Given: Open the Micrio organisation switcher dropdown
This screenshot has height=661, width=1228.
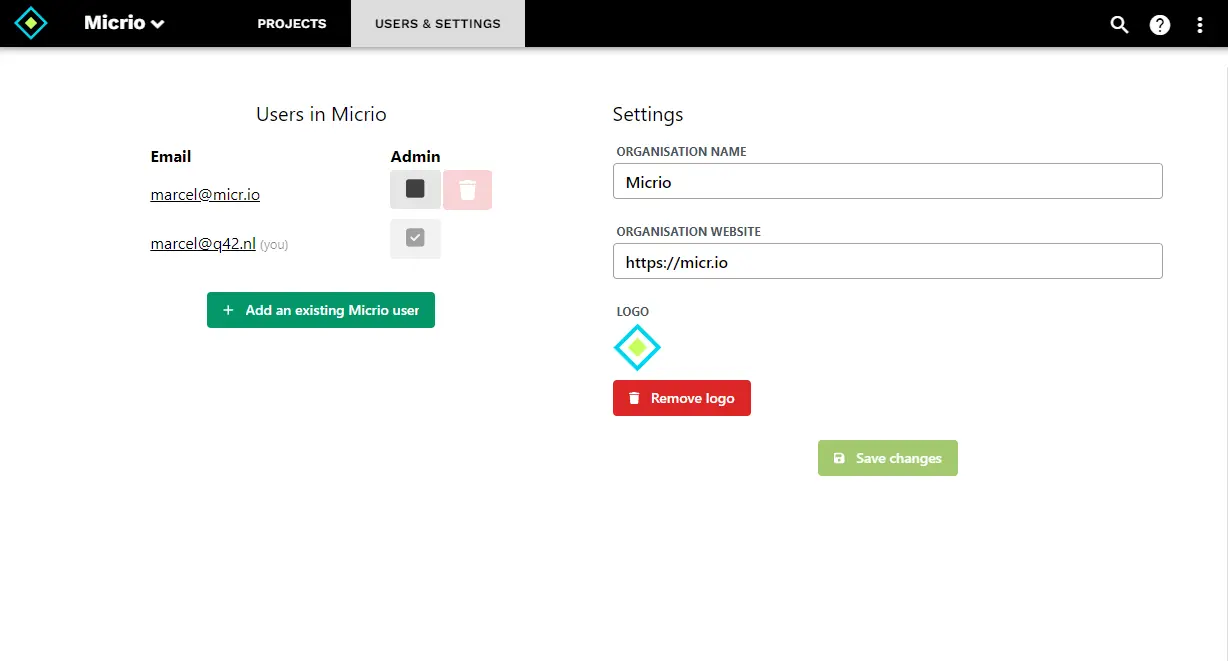Looking at the screenshot, I should click(124, 22).
